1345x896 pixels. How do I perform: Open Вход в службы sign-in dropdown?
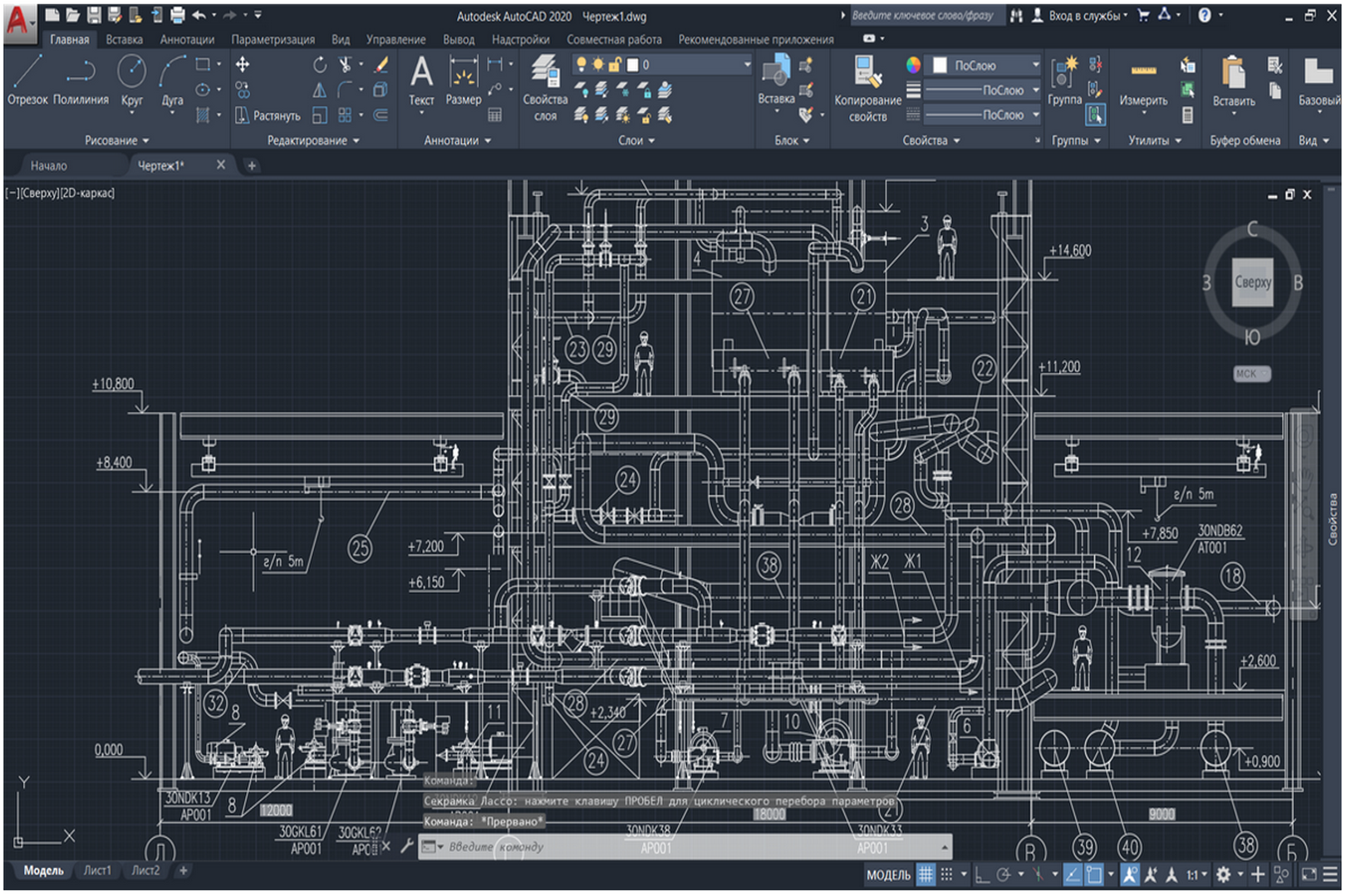[1087, 15]
